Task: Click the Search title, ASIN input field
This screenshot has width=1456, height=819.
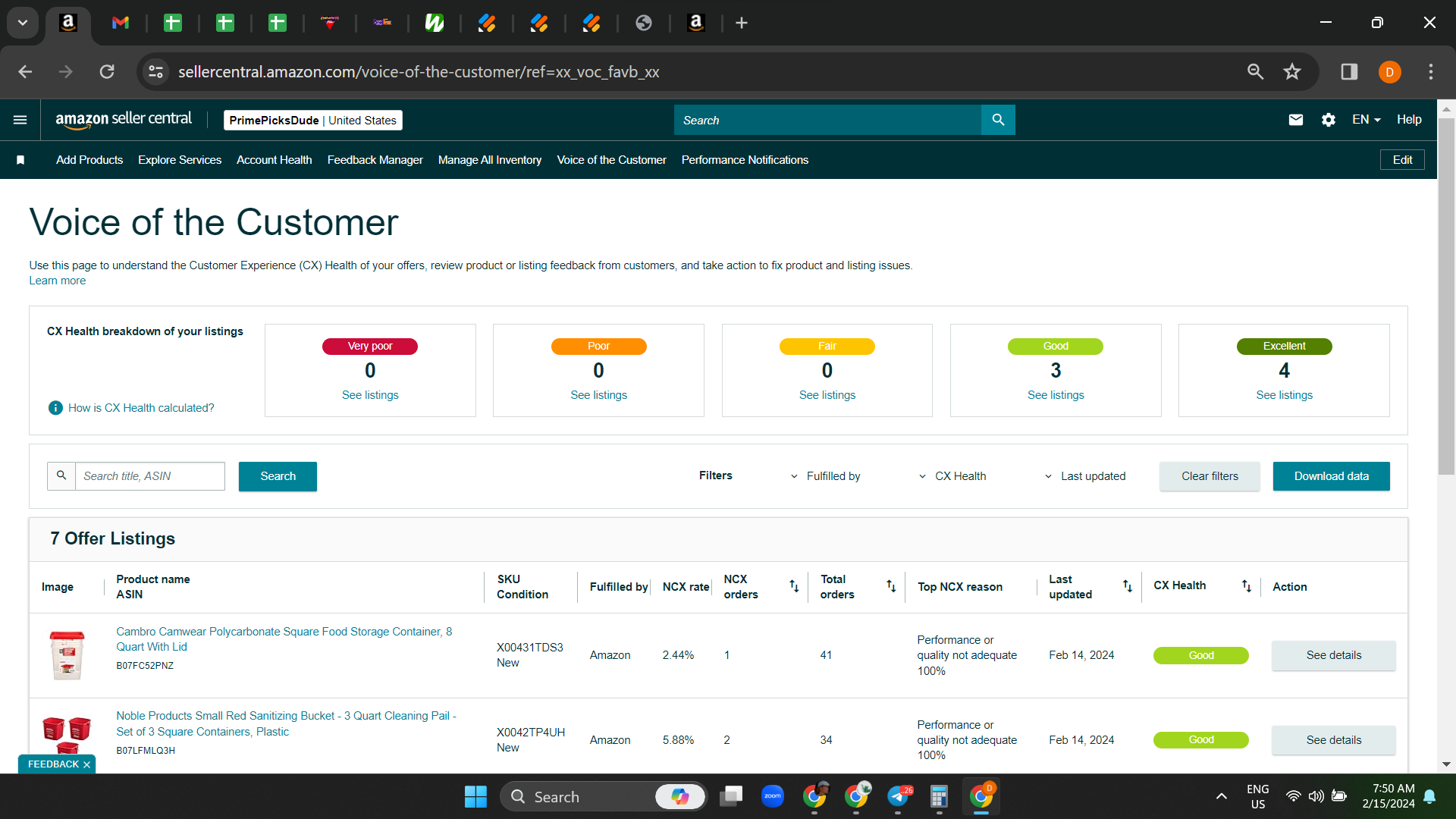Action: pos(150,476)
